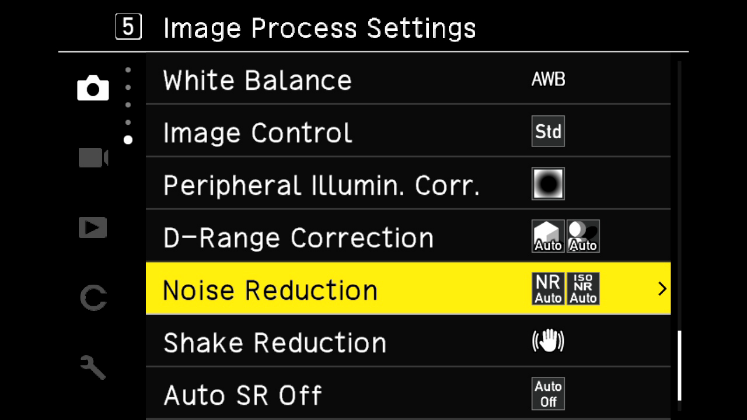Open the Shake Reduction menu entry
Image resolution: width=747 pixels, height=420 pixels.
[x=274, y=342]
